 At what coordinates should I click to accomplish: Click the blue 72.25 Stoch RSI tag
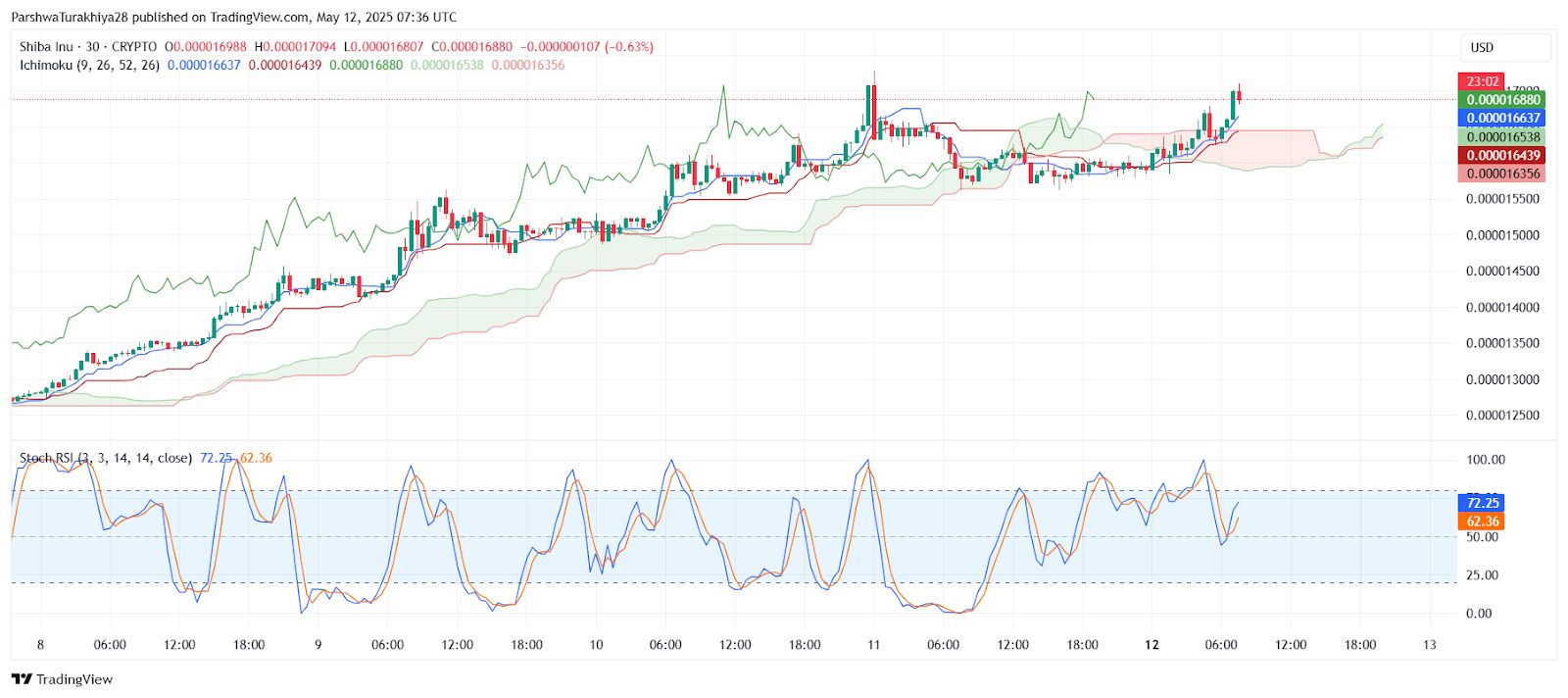click(1483, 503)
